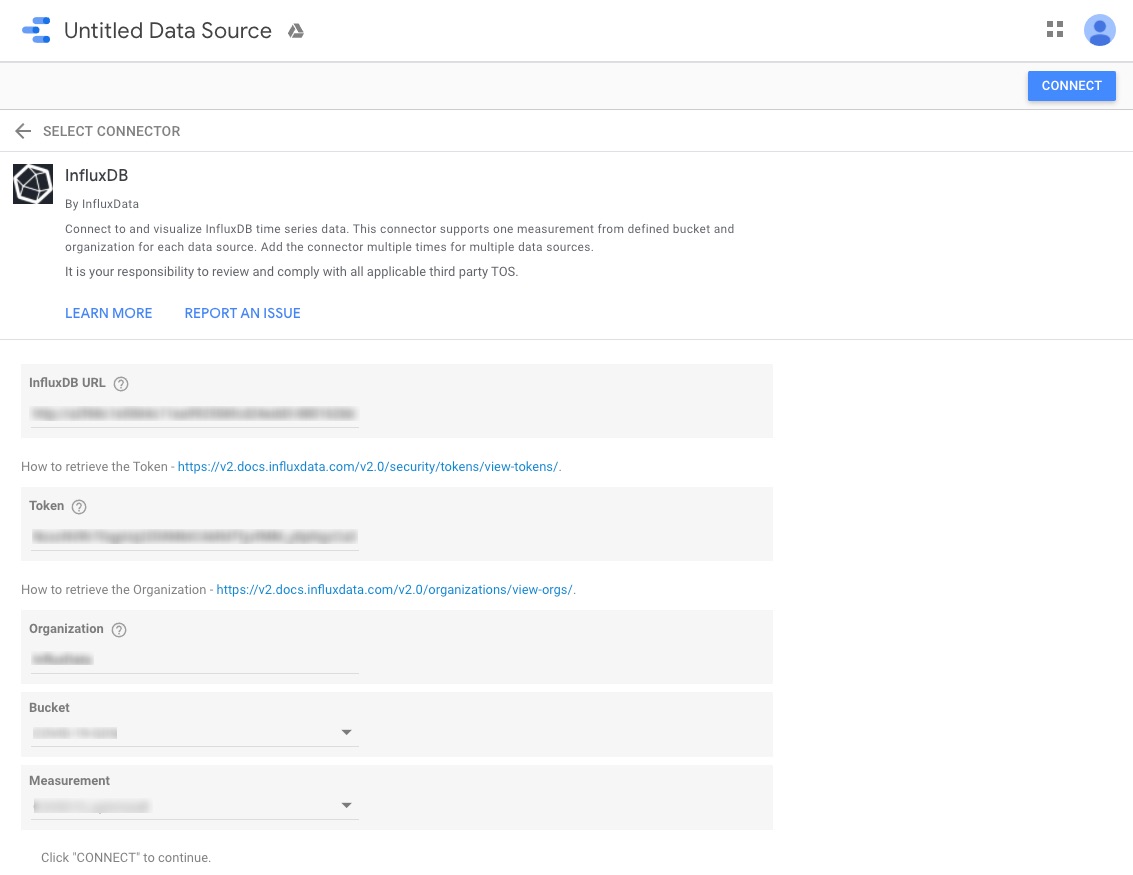Focus the InfluxDB URL input field
The image size is (1133, 875).
[x=194, y=414]
